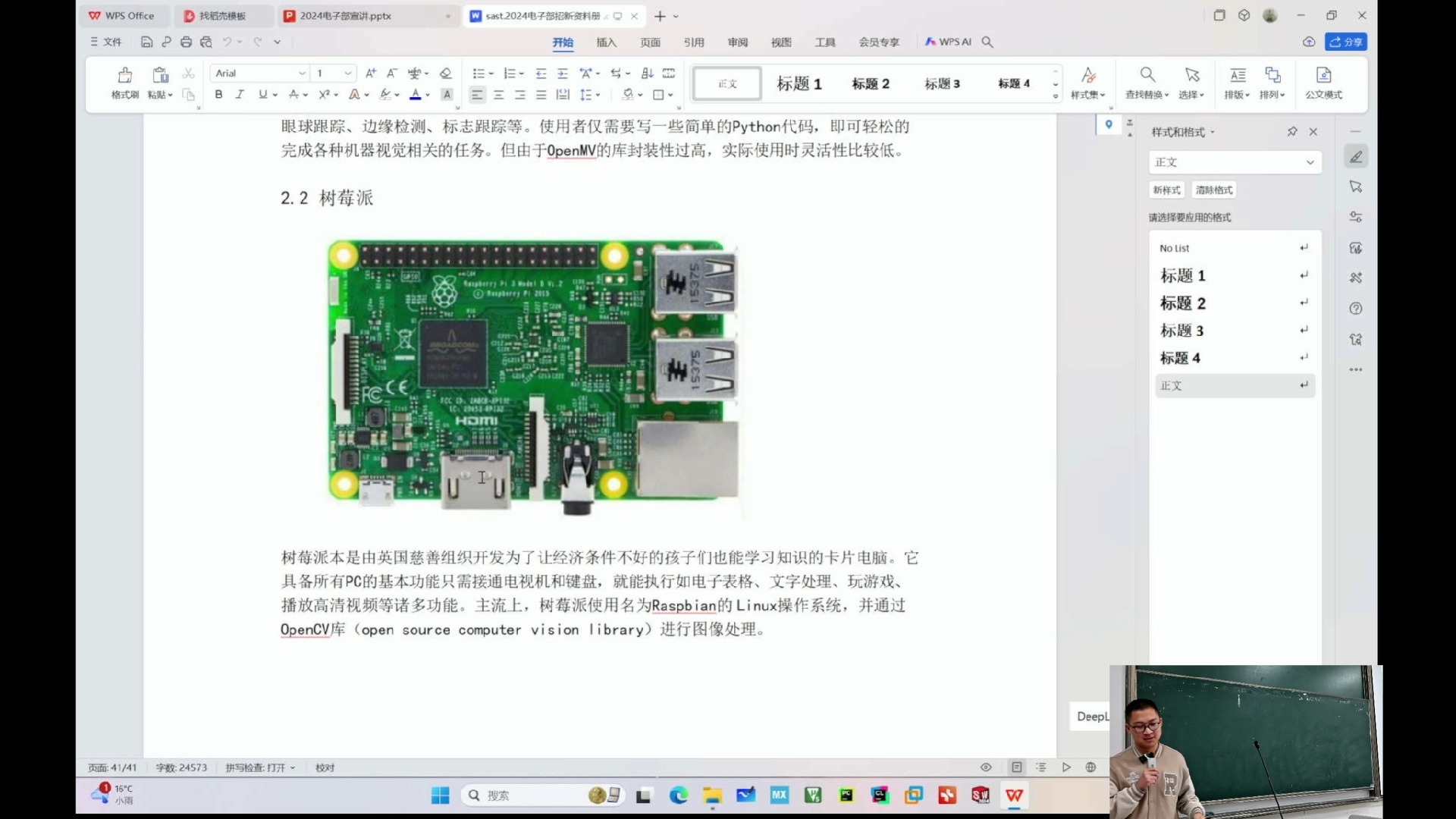
Task: Increase font size with the A+ icon
Action: point(371,74)
